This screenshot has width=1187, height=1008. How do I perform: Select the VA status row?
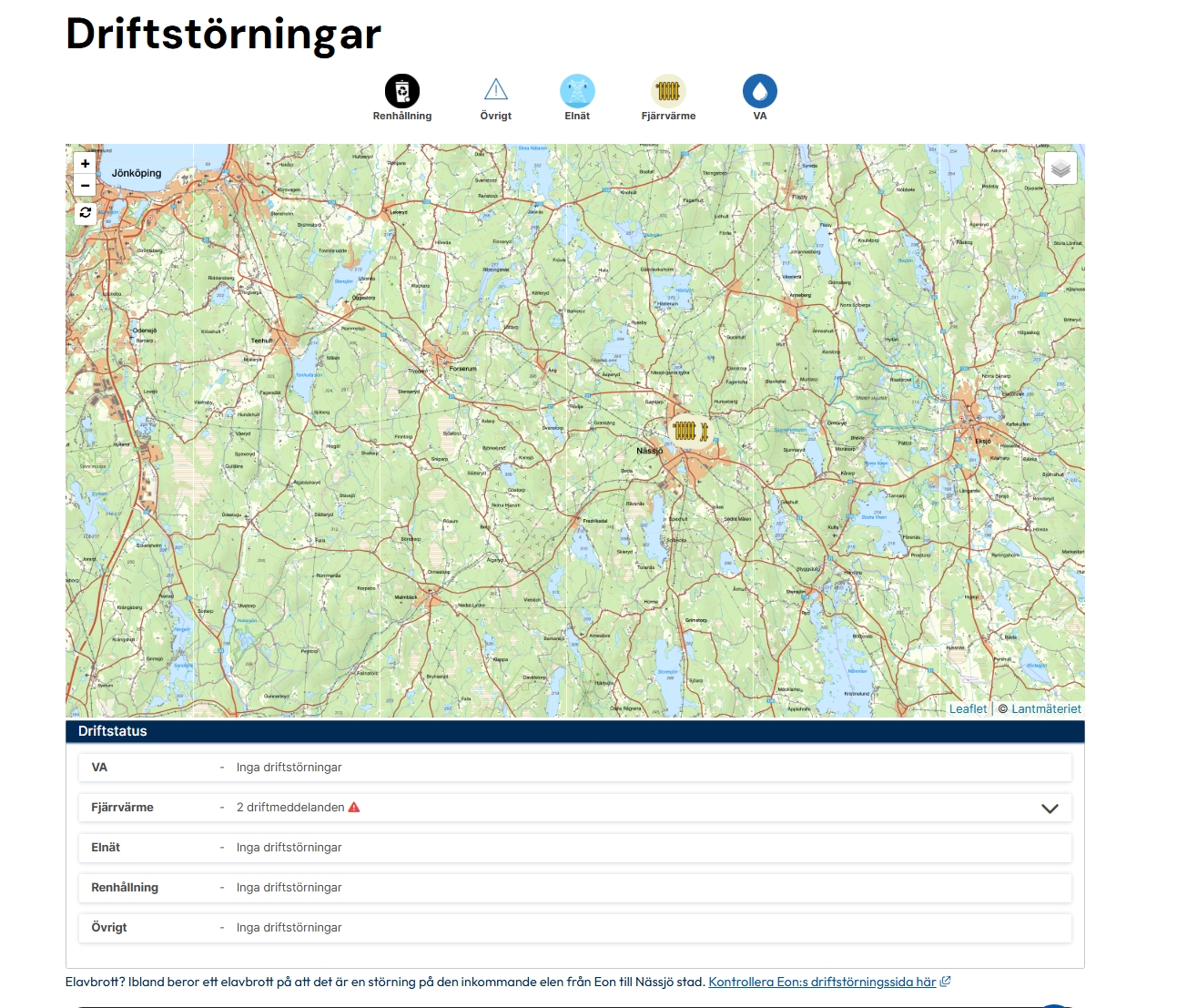[x=575, y=768]
